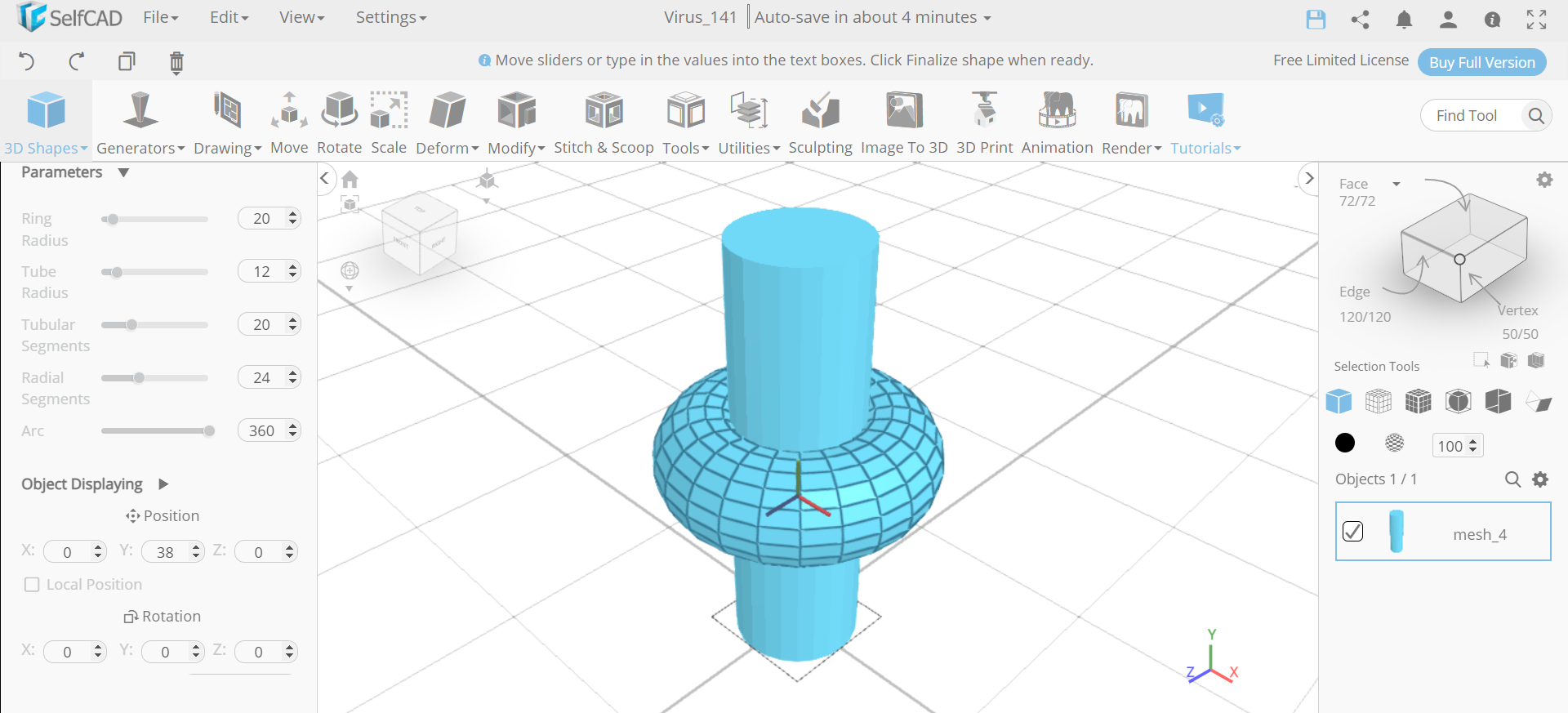Viewport: 1568px width, 713px height.
Task: Collapse the right panel with the arrow
Action: pos(1309,177)
